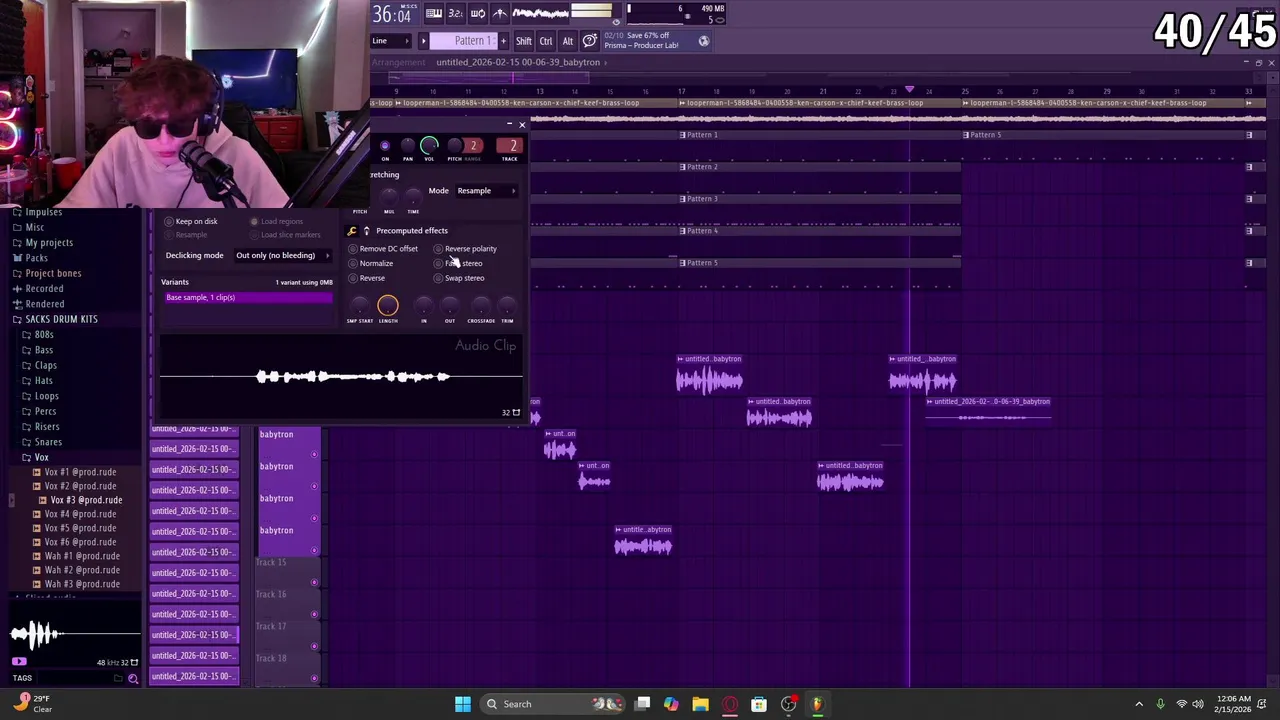The height and width of the screenshot is (720, 1280).
Task: Toggle Load slice markers option
Action: [x=286, y=235]
